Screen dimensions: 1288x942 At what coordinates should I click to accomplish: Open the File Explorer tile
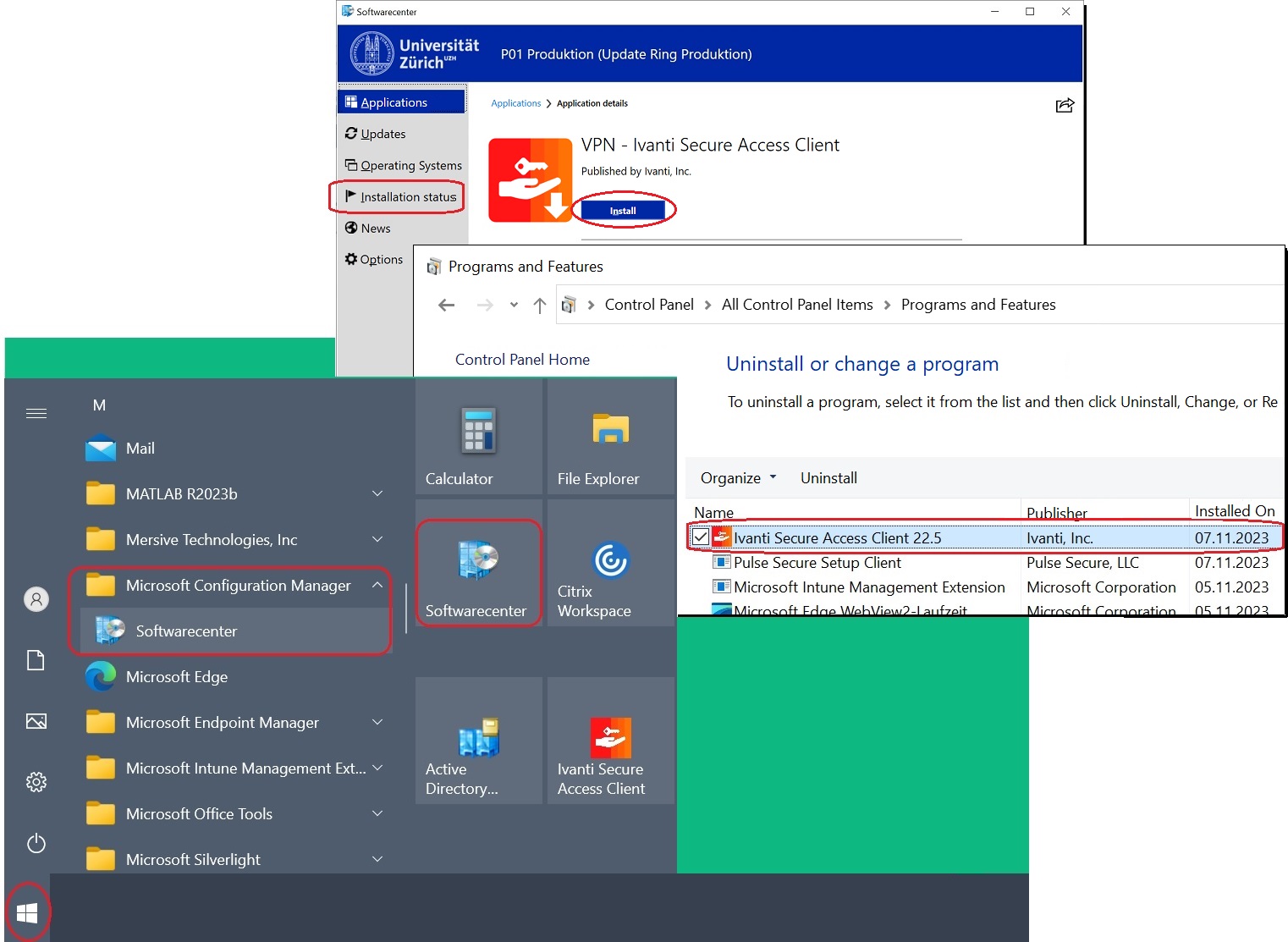tap(610, 437)
